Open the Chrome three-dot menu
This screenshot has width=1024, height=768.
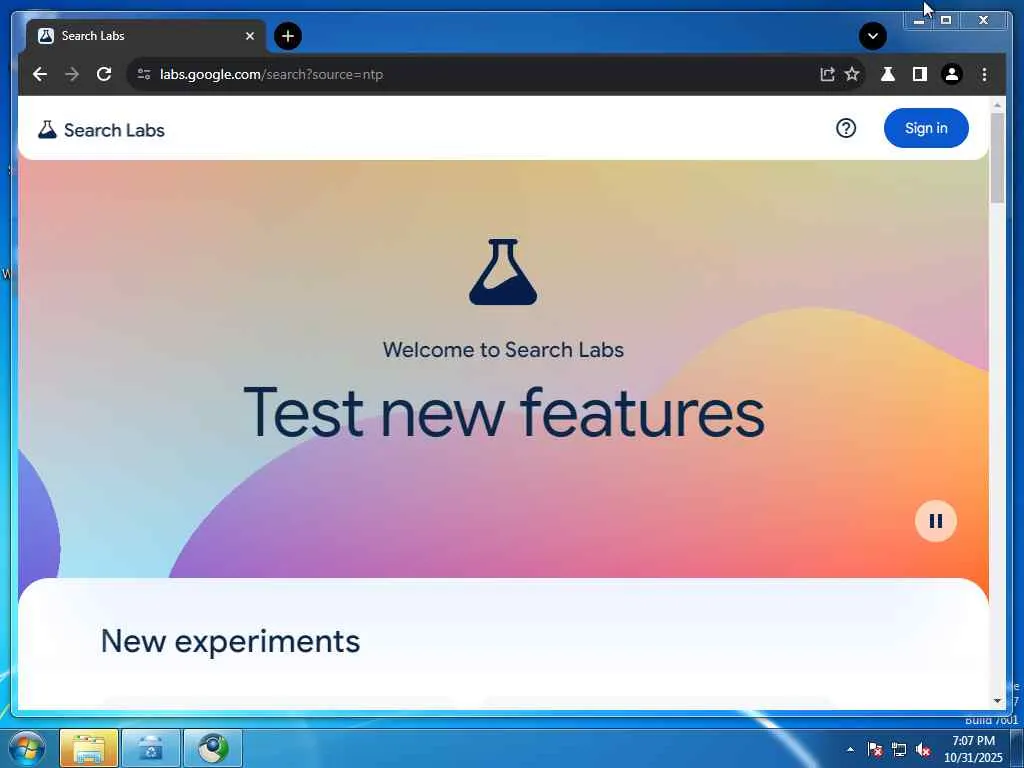(x=984, y=74)
